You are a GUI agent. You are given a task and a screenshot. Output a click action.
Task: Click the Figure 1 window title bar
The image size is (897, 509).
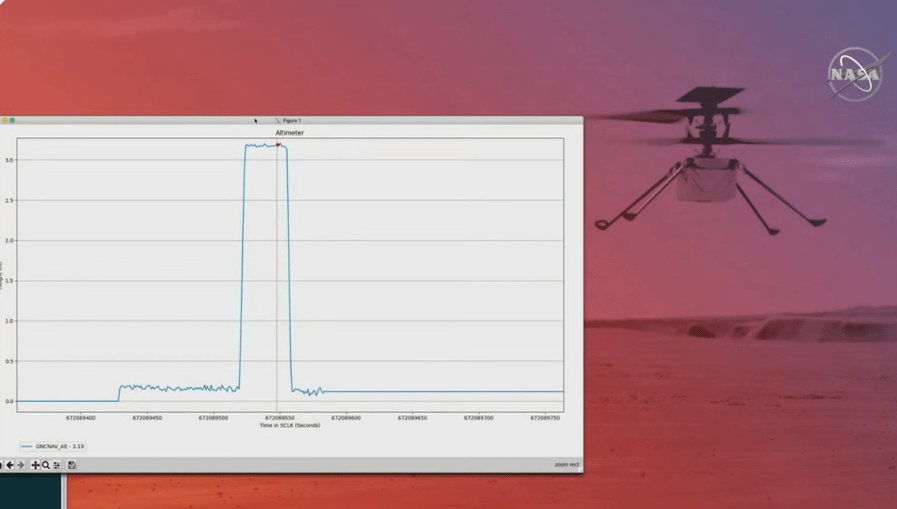(x=289, y=120)
